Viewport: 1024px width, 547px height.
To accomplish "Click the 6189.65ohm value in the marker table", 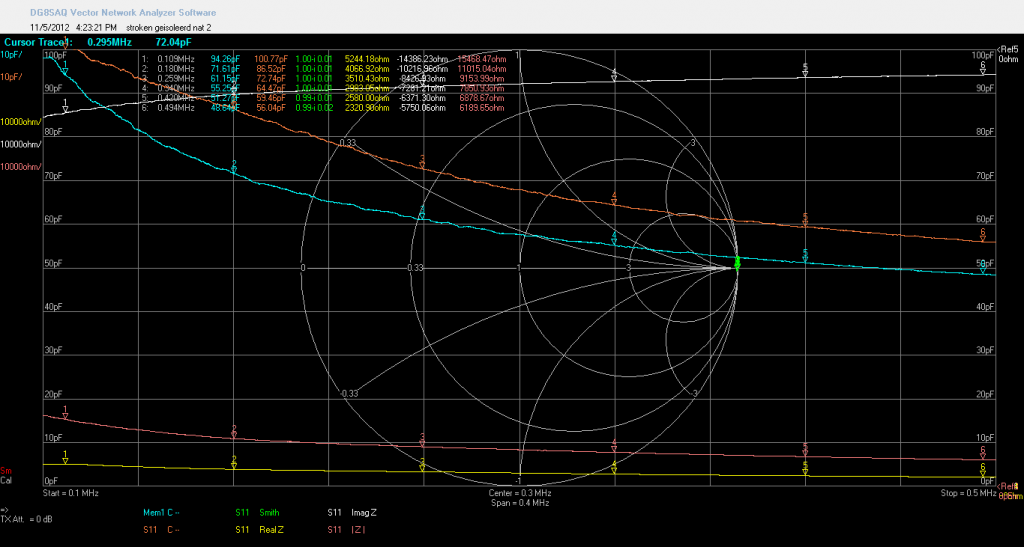I will point(482,108).
